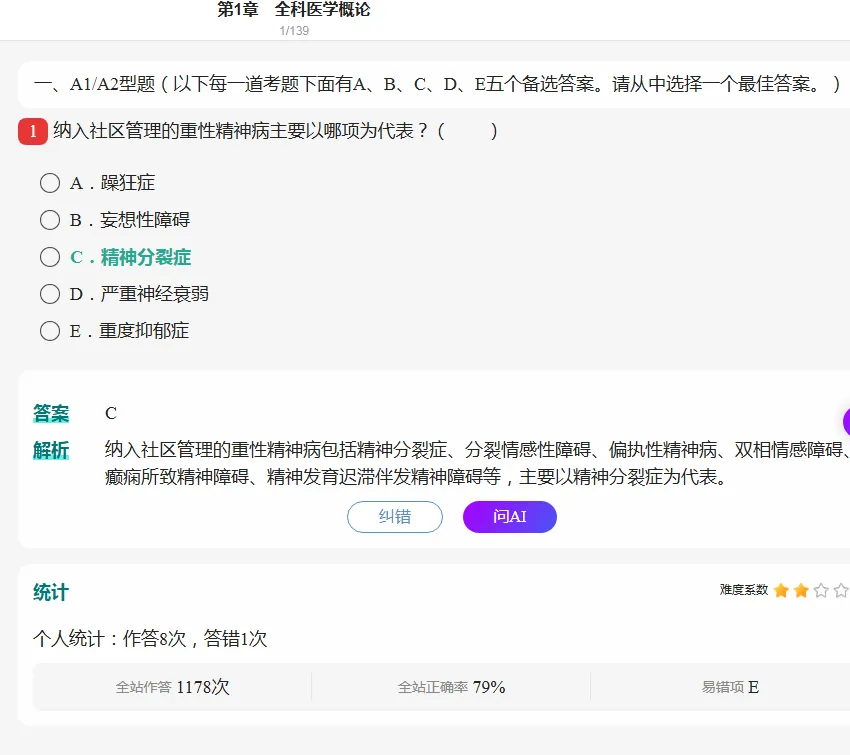Screen dimensions: 850x755
Task: Click the 纠错 button
Action: (x=395, y=517)
